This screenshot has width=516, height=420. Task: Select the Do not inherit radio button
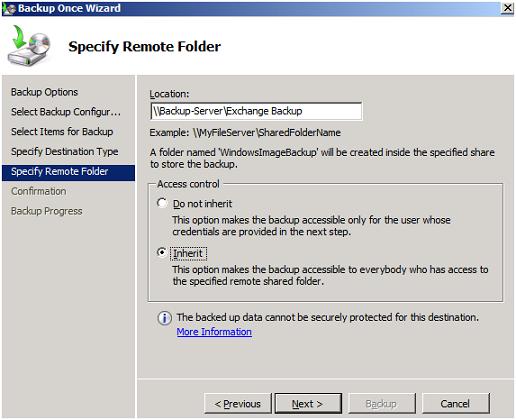click(162, 203)
